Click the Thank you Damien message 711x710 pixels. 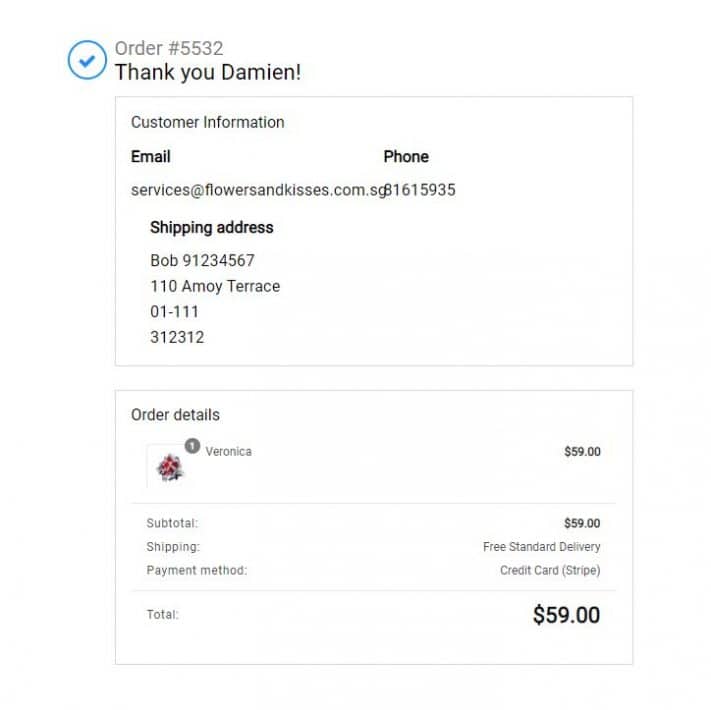pyautogui.click(x=207, y=72)
